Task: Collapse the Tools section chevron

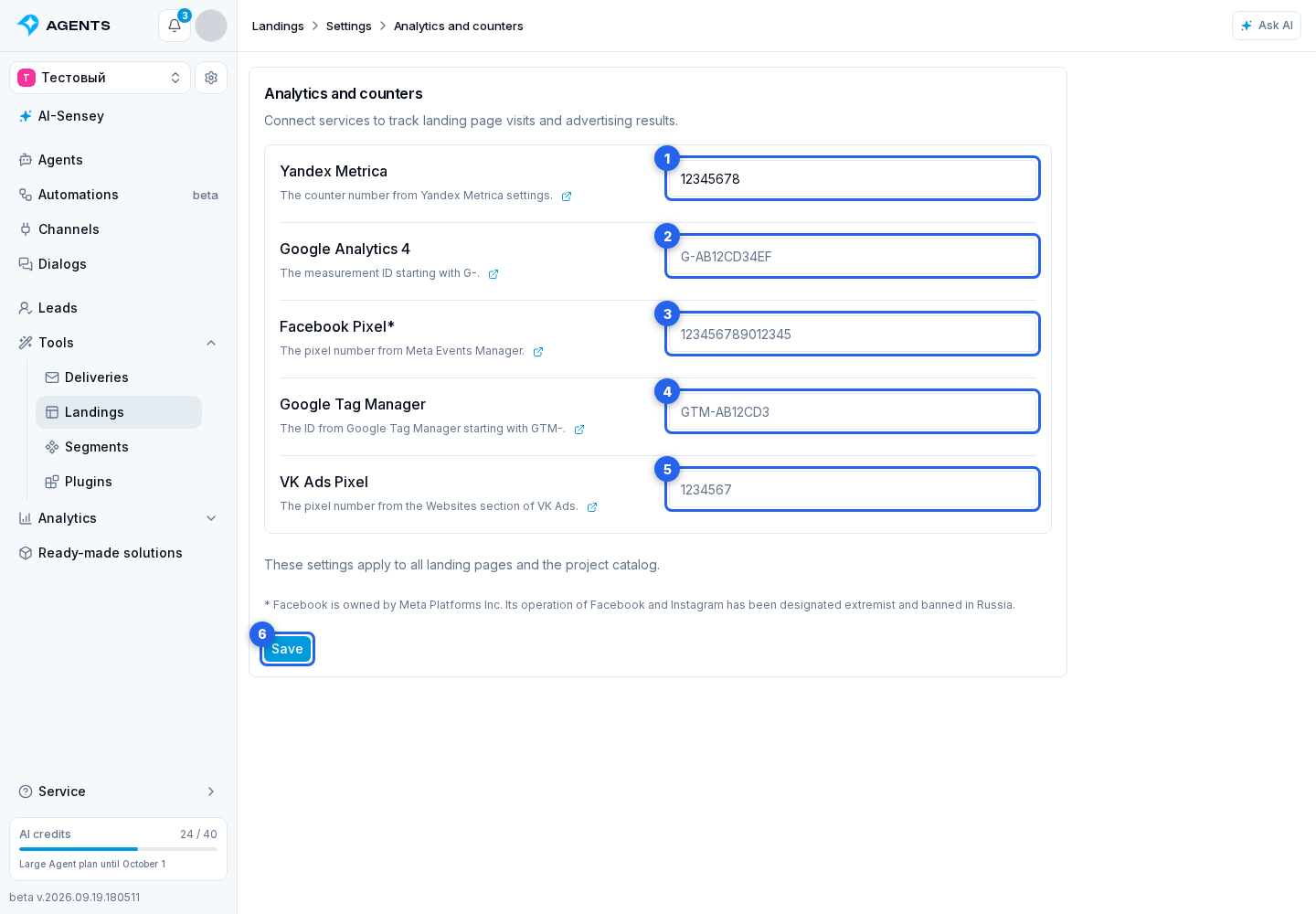Action: point(211,343)
